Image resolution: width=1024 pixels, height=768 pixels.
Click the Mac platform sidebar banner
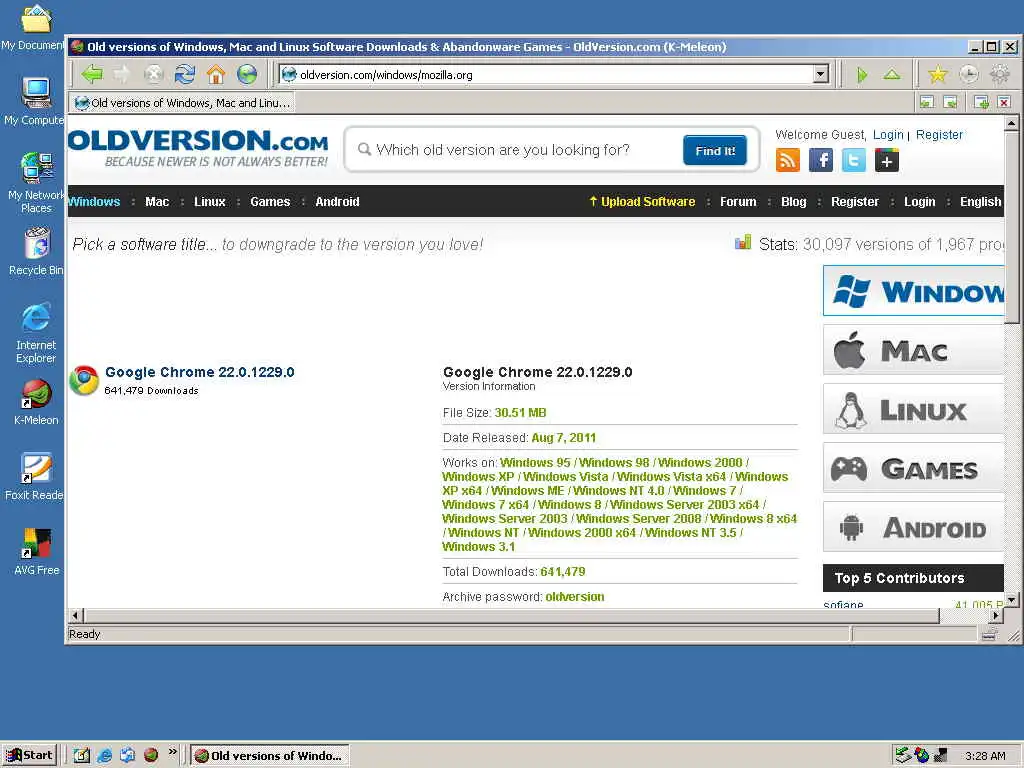[913, 351]
